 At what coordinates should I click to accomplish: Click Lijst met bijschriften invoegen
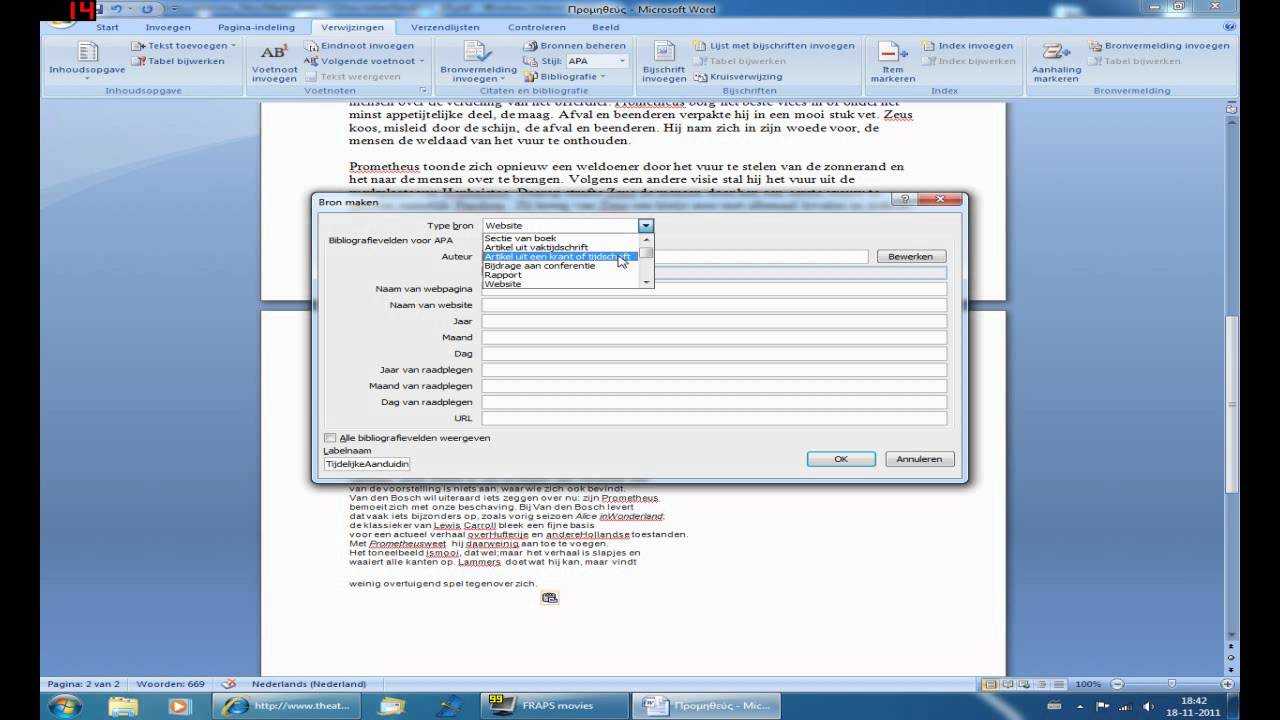click(774, 46)
